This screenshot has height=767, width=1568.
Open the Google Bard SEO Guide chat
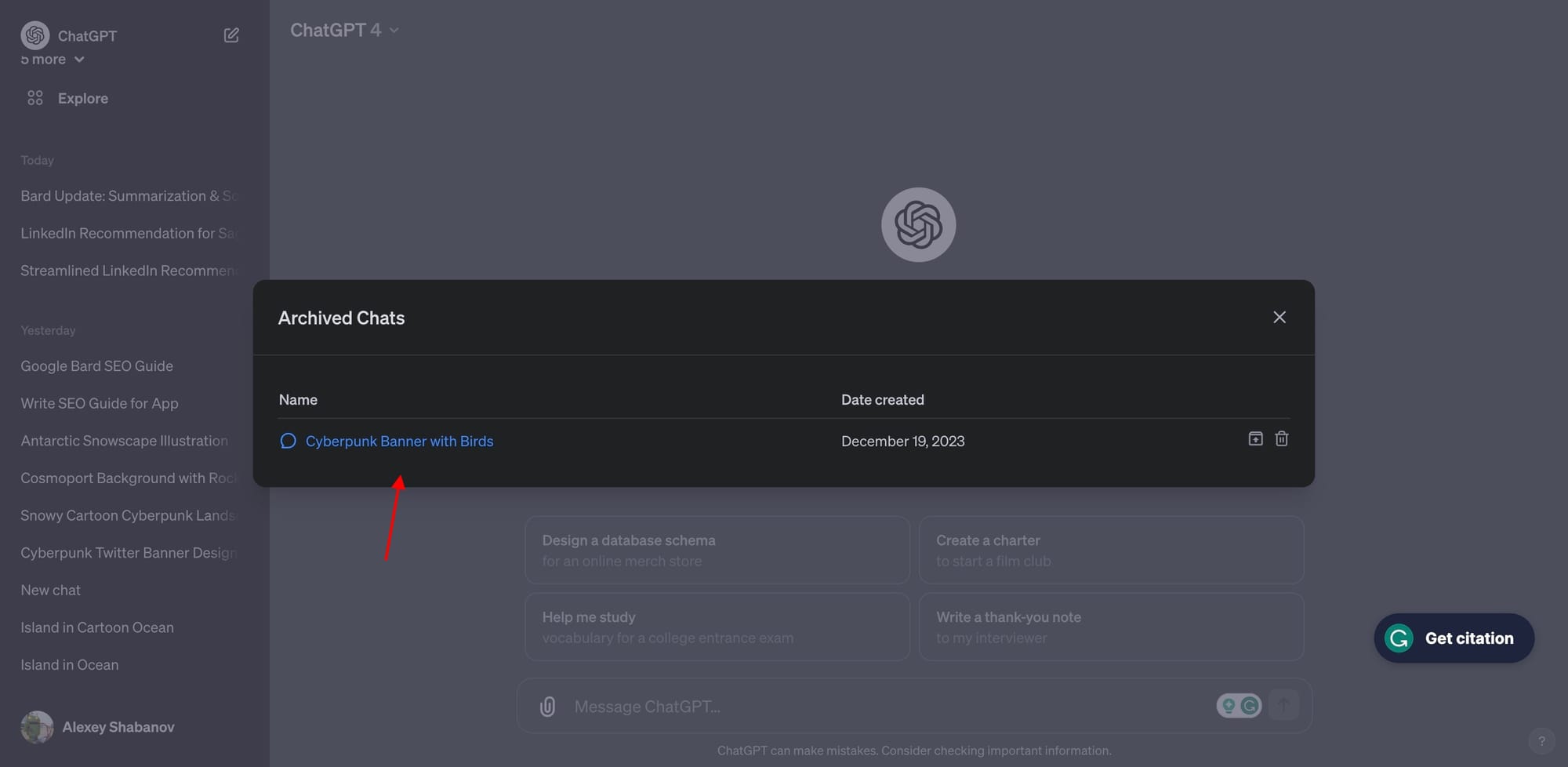(97, 366)
